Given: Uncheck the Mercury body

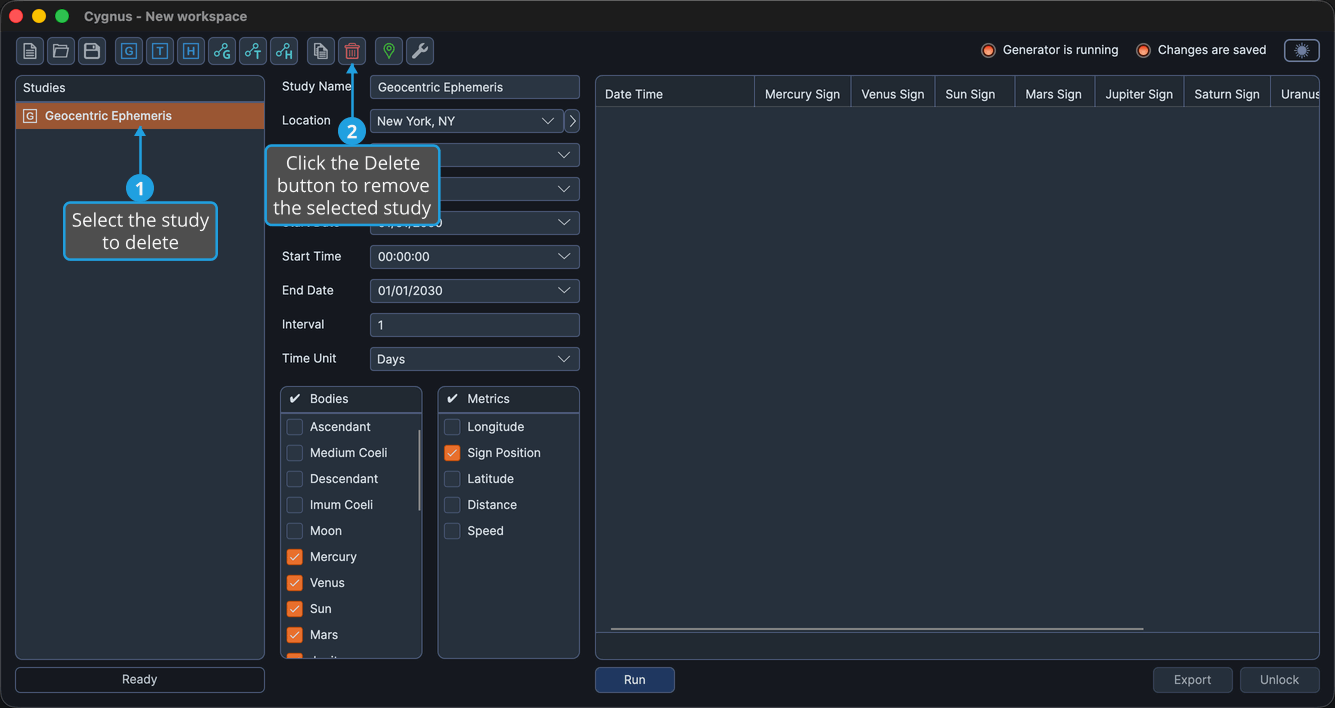Looking at the screenshot, I should (x=295, y=557).
